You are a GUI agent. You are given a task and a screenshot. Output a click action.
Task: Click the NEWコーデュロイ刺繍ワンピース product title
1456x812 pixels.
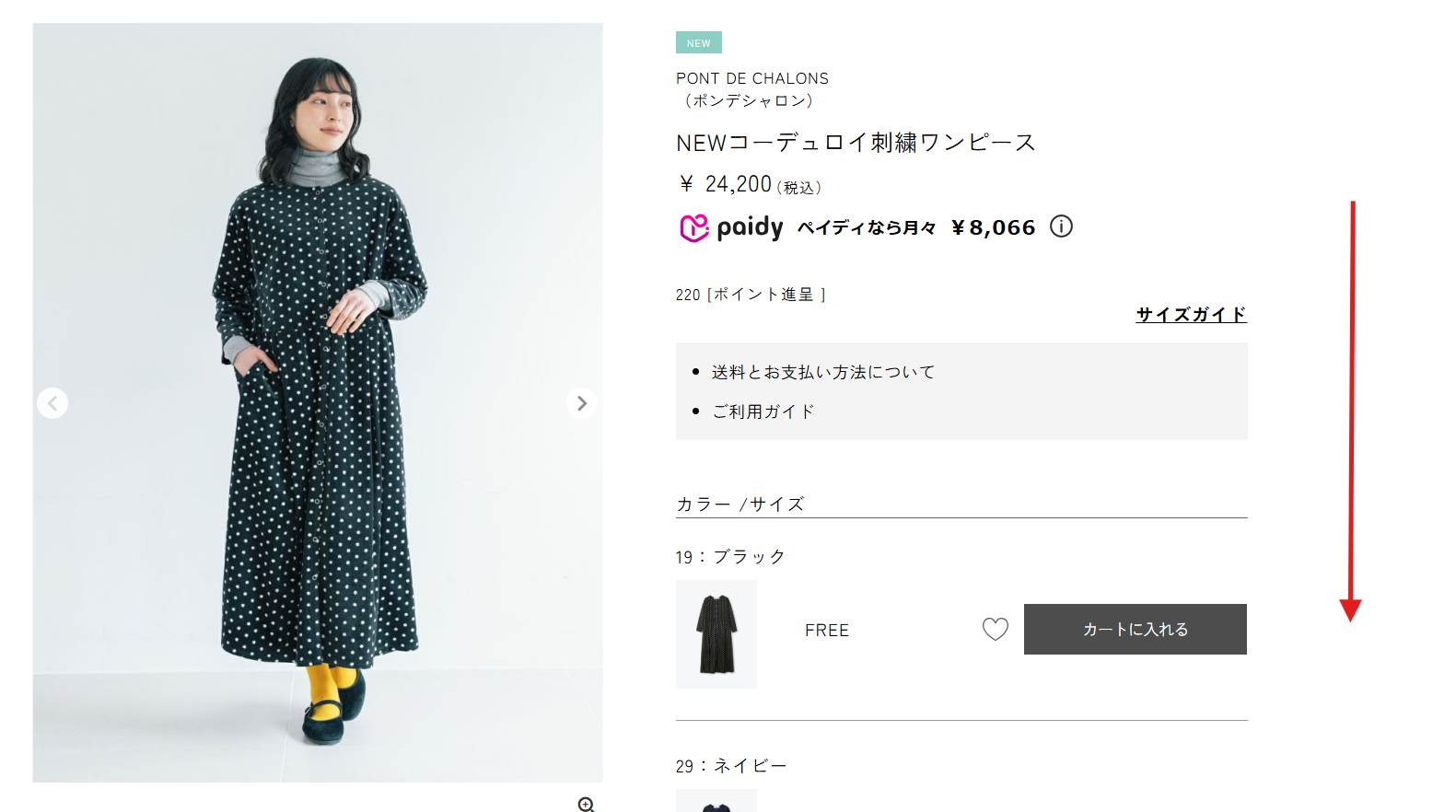(x=856, y=143)
